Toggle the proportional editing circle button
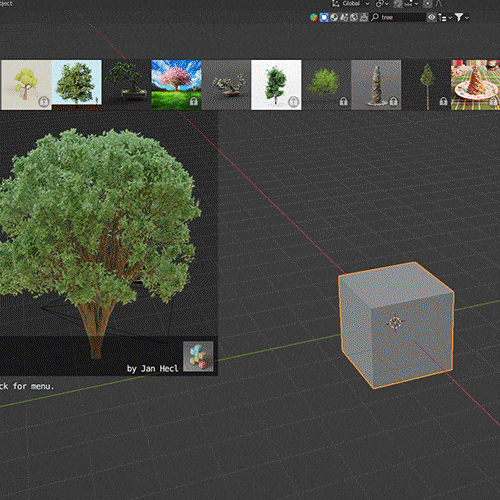The width and height of the screenshot is (500, 500). (428, 4)
